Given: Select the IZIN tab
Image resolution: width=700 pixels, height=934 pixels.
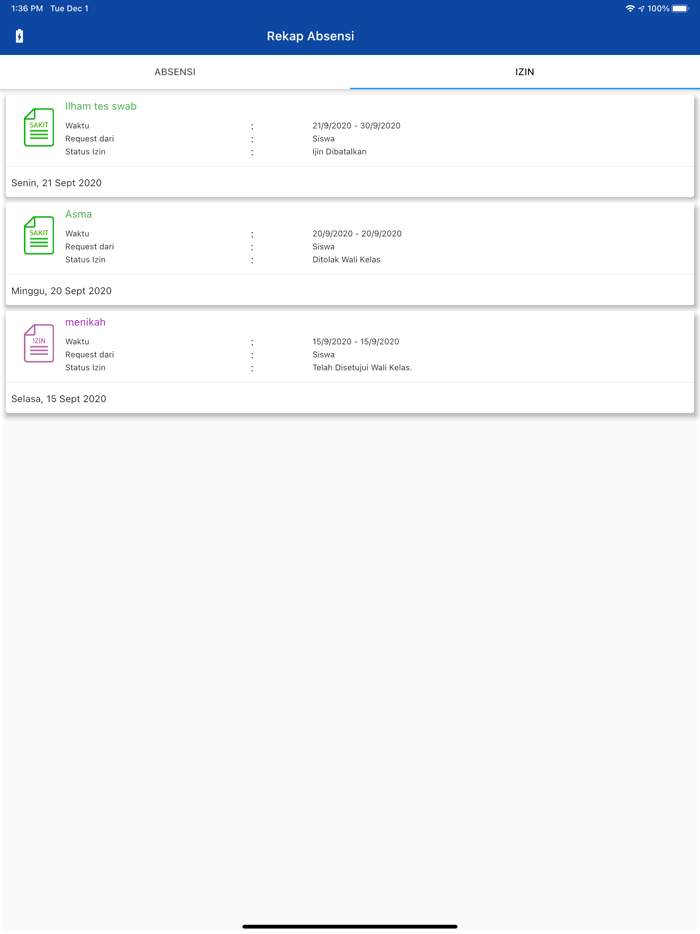Looking at the screenshot, I should pos(525,72).
